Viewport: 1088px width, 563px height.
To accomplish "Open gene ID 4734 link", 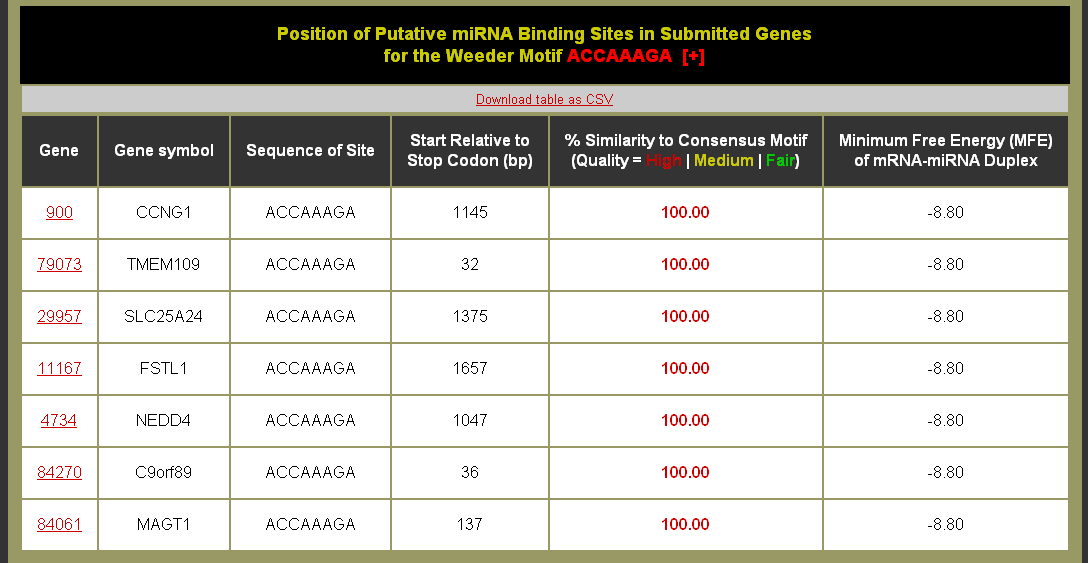I will [59, 420].
